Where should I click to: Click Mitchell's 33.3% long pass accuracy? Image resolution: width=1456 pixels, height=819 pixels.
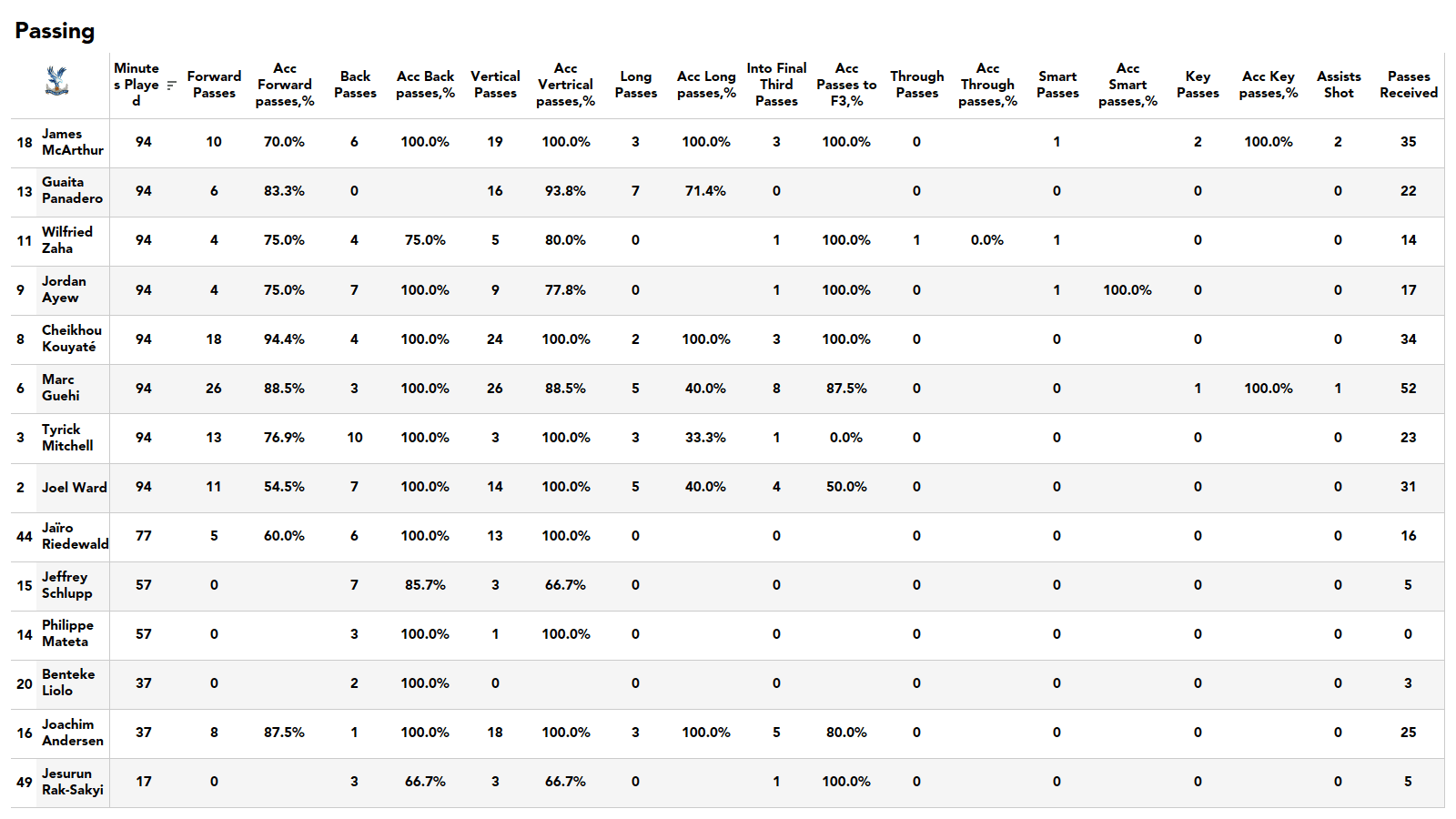pos(705,438)
